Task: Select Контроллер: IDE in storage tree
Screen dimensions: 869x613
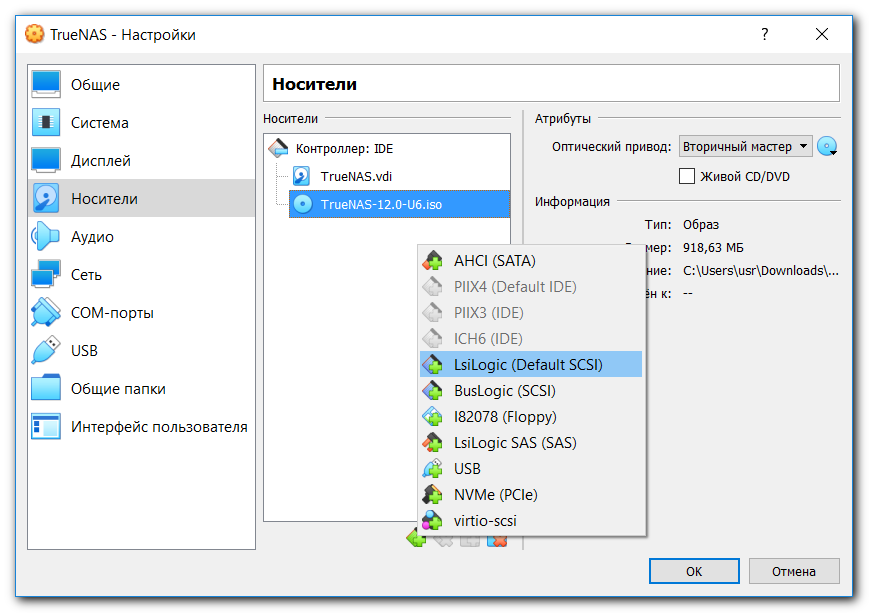Action: point(344,149)
